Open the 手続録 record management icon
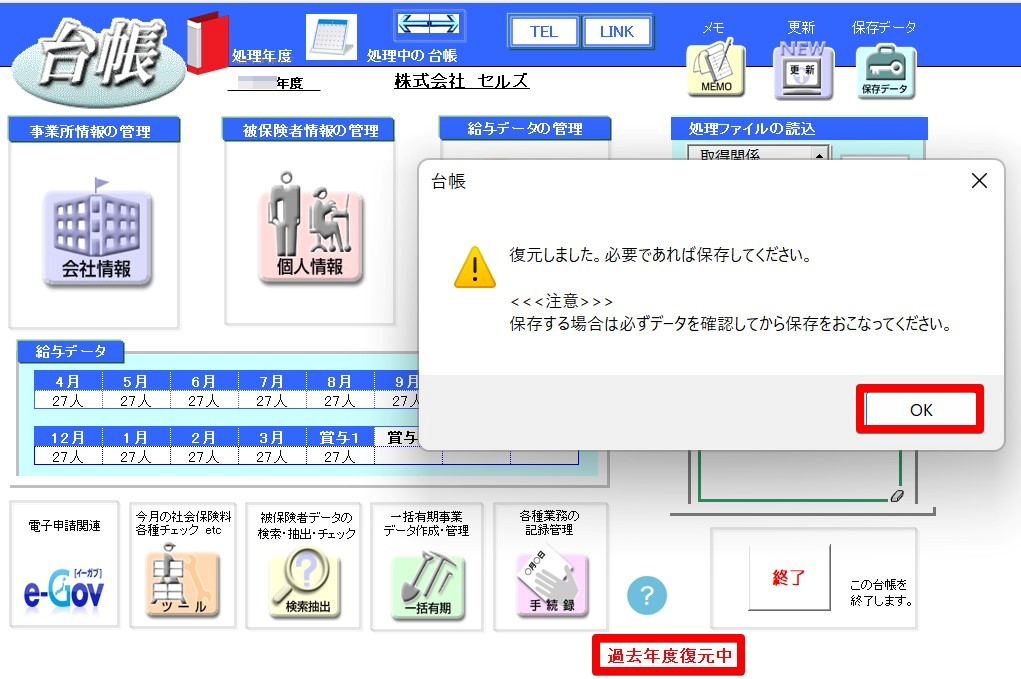The image size is (1021, 679). point(552,584)
